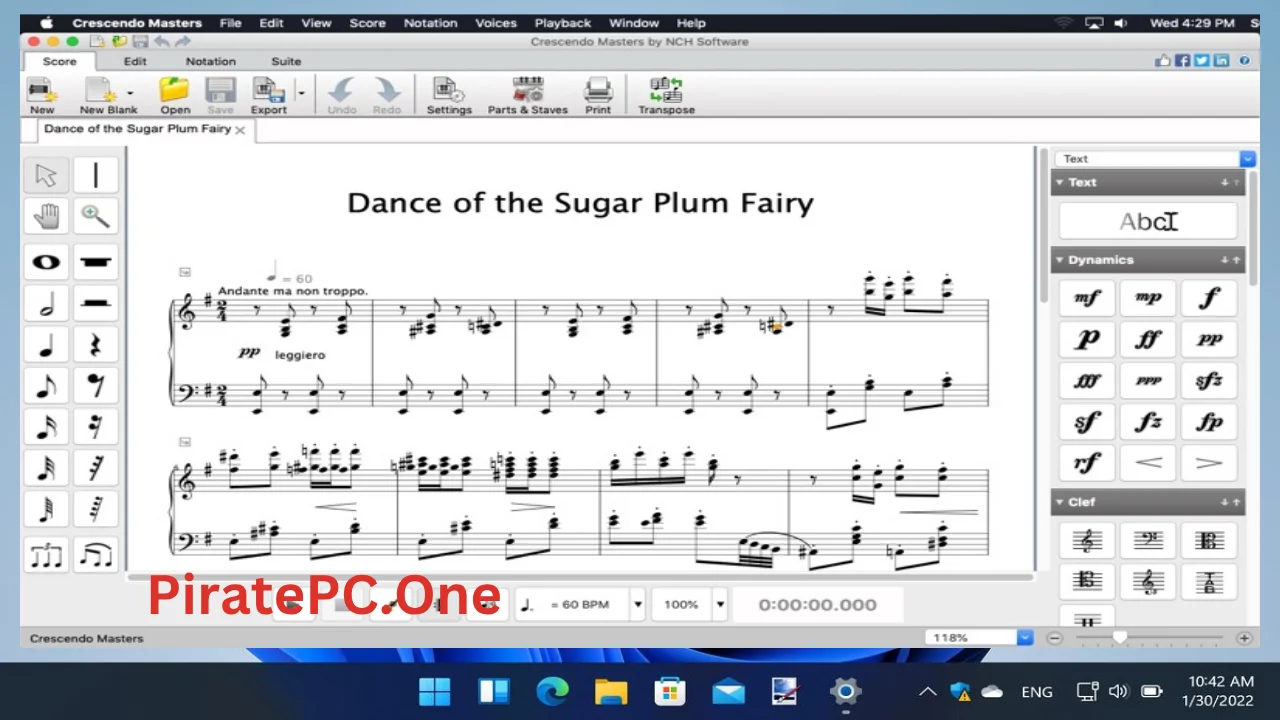Click the score title text

point(580,203)
